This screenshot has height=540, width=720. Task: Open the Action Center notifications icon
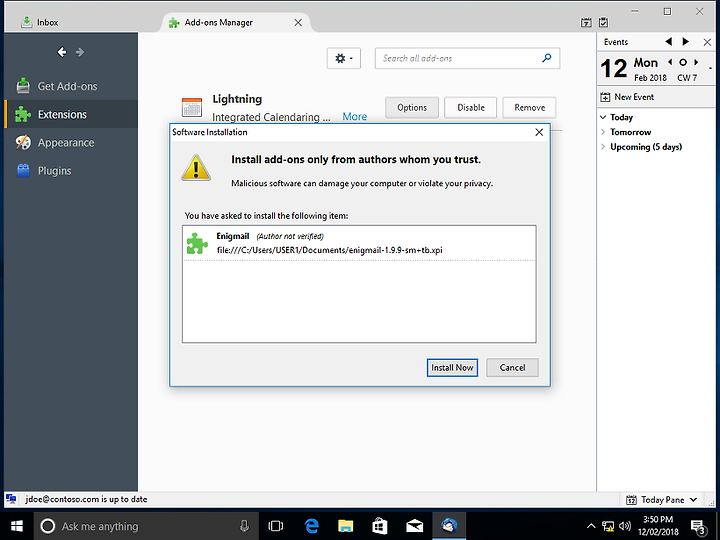coord(698,527)
